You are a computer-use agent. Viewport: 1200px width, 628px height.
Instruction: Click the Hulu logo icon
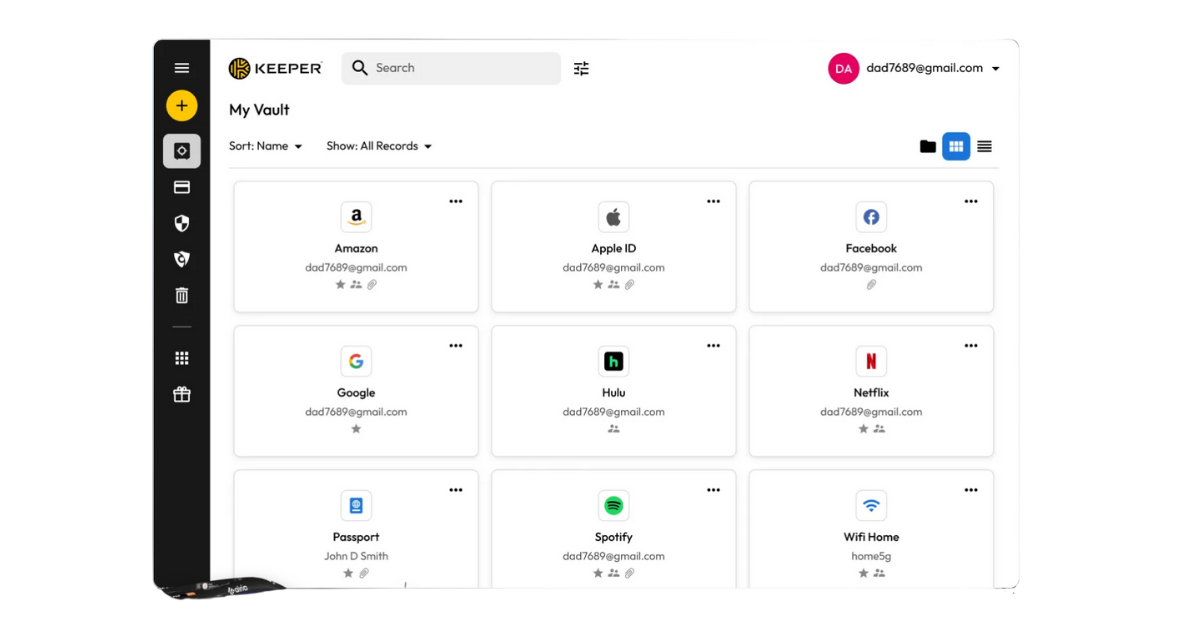pyautogui.click(x=614, y=361)
